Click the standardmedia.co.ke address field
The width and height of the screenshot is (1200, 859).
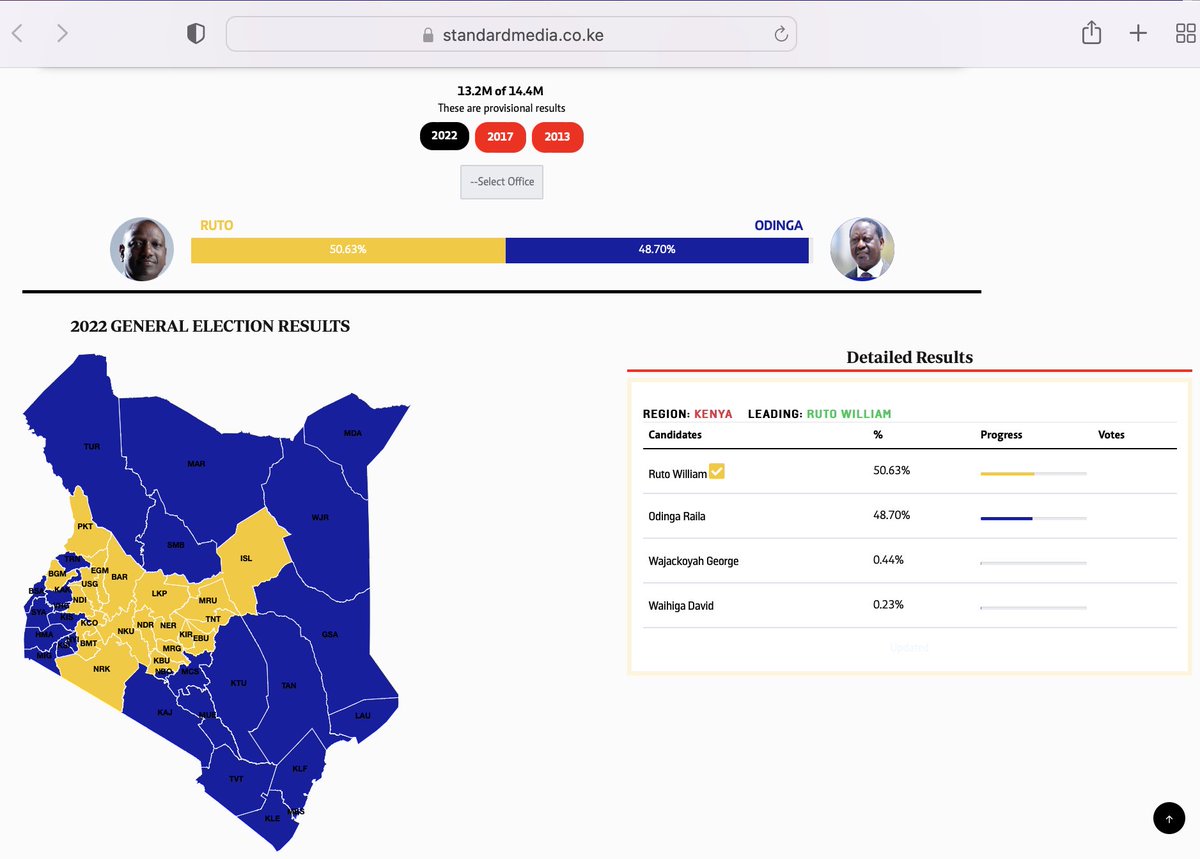[511, 35]
